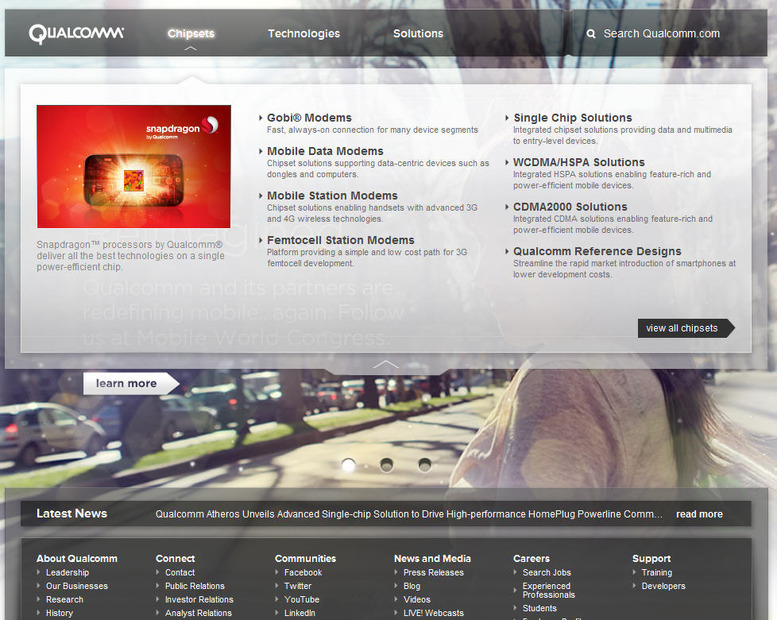
Task: Click read more in Latest News
Action: point(699,514)
